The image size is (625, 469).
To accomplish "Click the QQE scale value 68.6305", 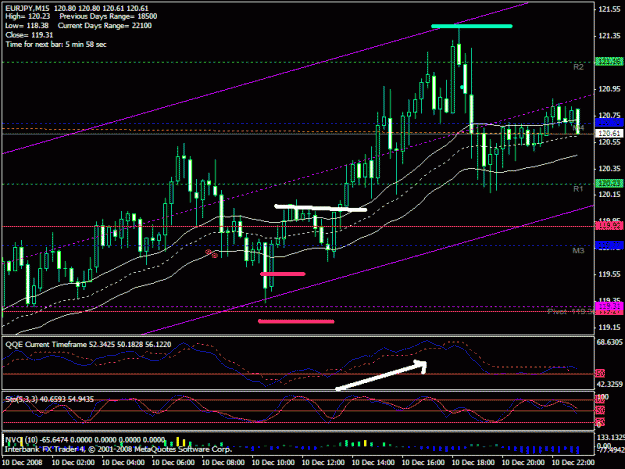I will [610, 342].
